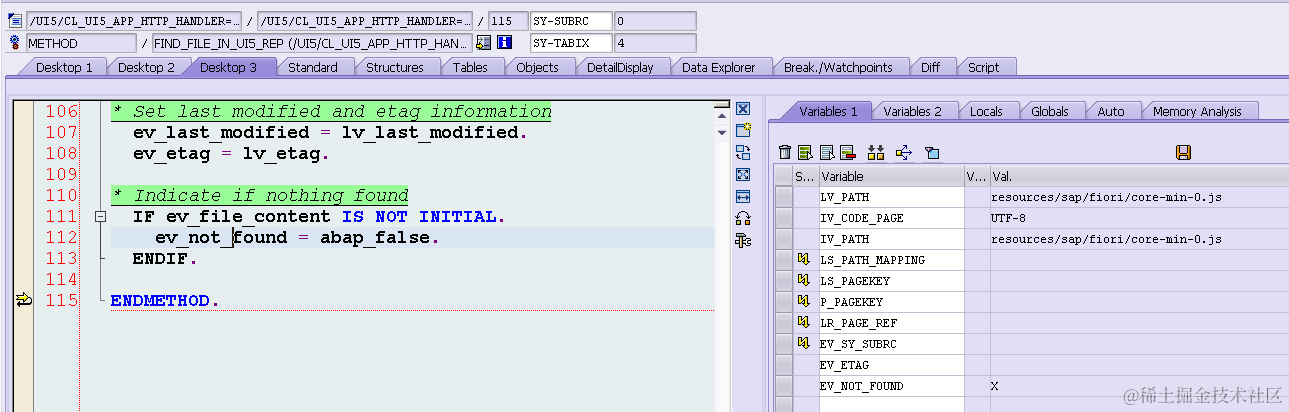Image resolution: width=1289 pixels, height=412 pixels.
Task: Click the METHOD type field
Action: click(x=81, y=43)
